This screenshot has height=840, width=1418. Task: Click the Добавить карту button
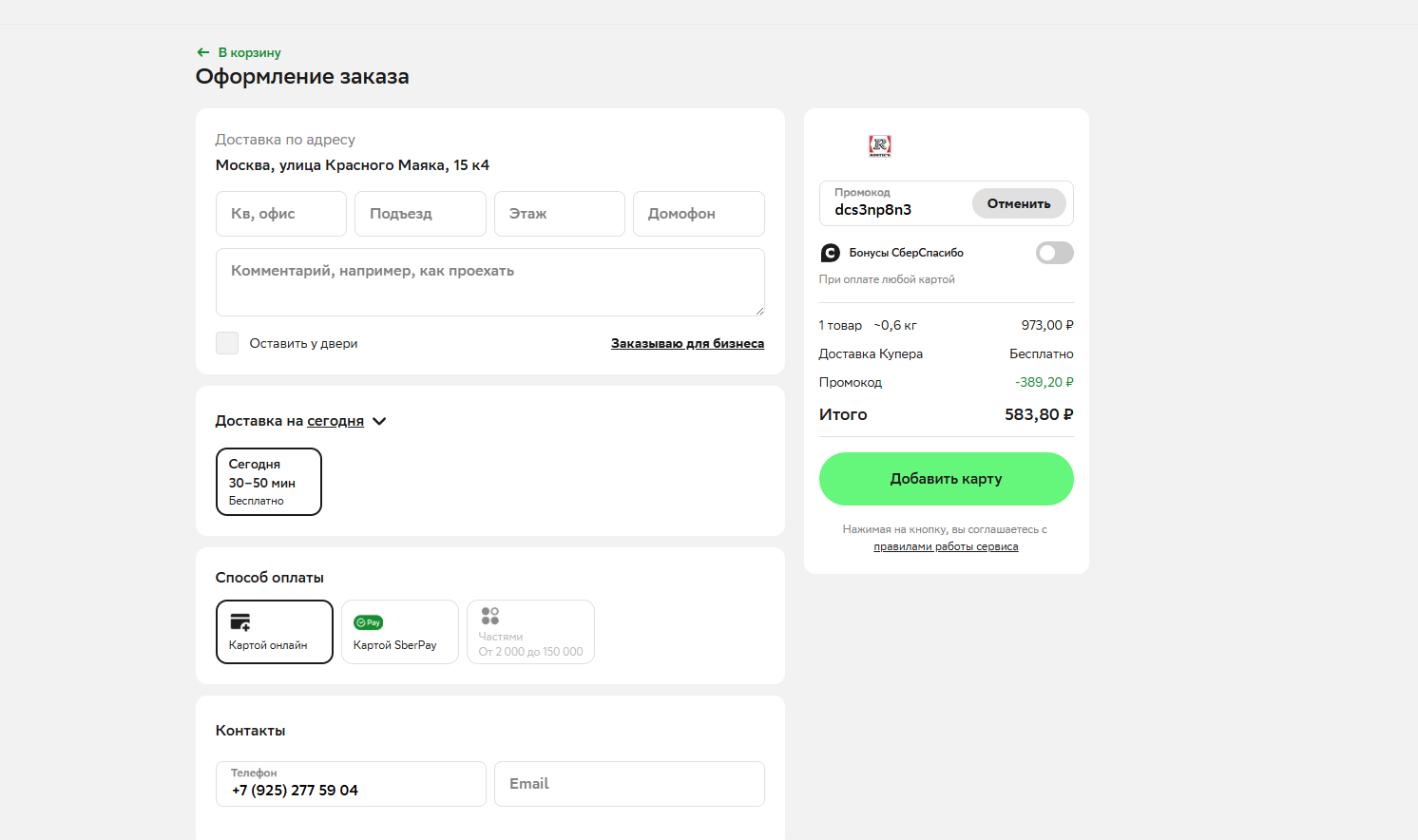[x=946, y=479]
